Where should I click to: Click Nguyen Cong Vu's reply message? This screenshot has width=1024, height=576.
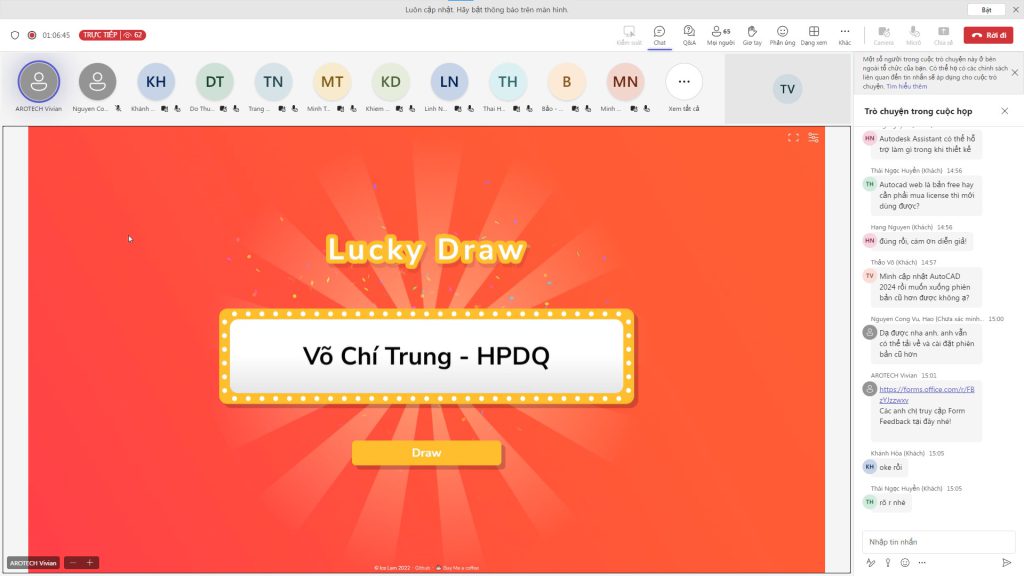point(927,344)
